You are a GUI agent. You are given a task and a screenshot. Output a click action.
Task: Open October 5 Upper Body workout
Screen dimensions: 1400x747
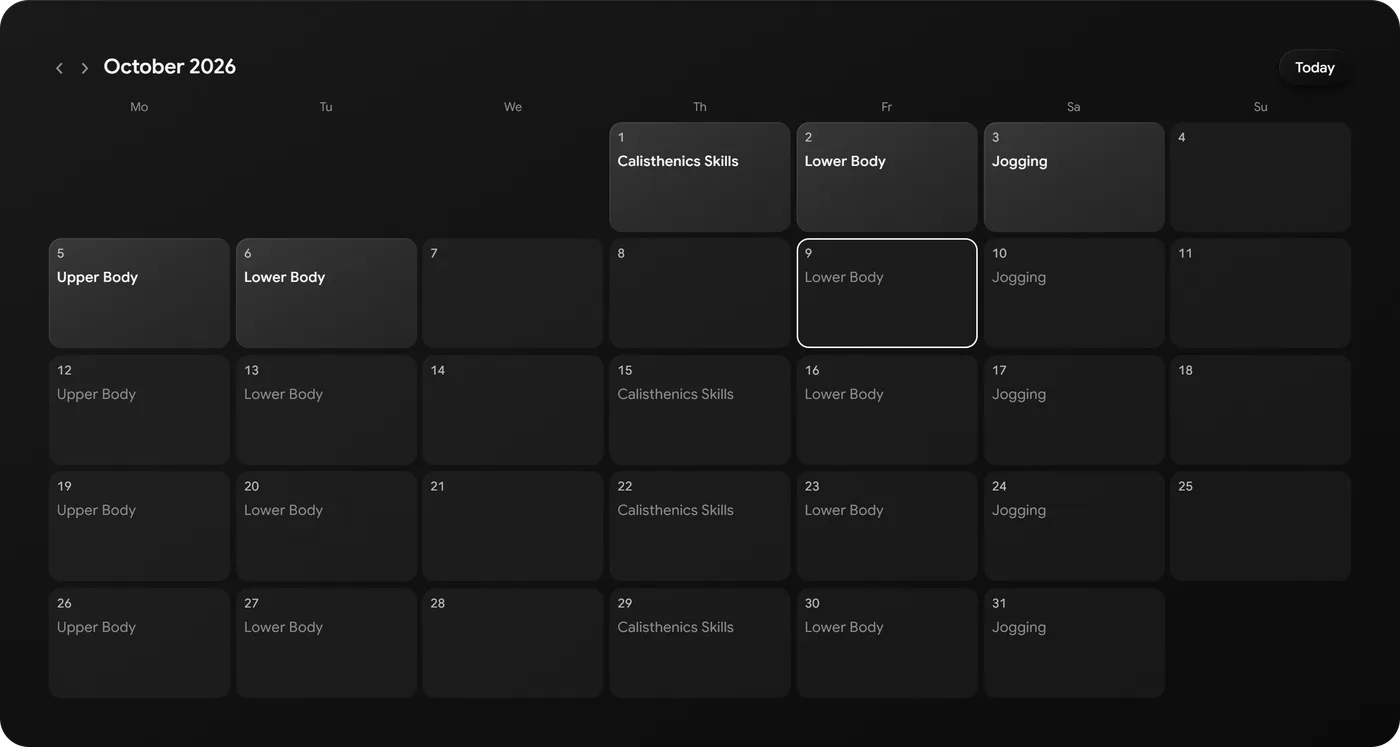click(139, 293)
